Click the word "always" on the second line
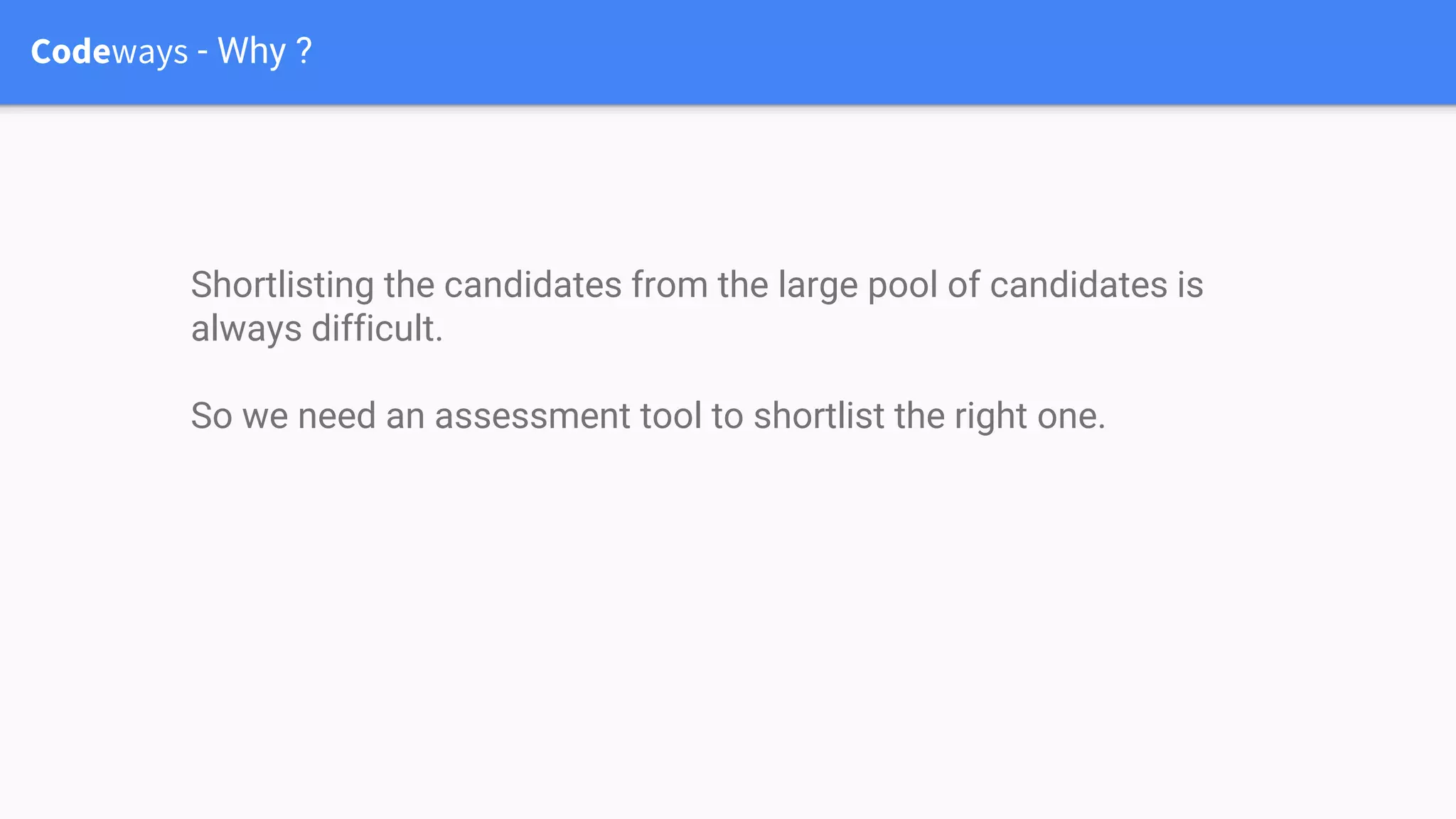Image resolution: width=1456 pixels, height=819 pixels. [246, 329]
